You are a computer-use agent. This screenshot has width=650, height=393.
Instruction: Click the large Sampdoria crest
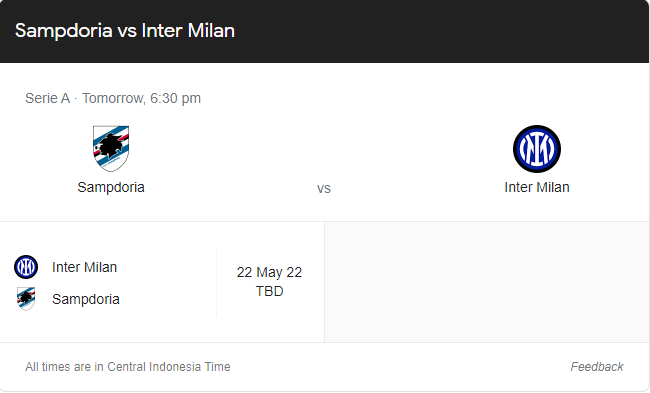tap(111, 148)
